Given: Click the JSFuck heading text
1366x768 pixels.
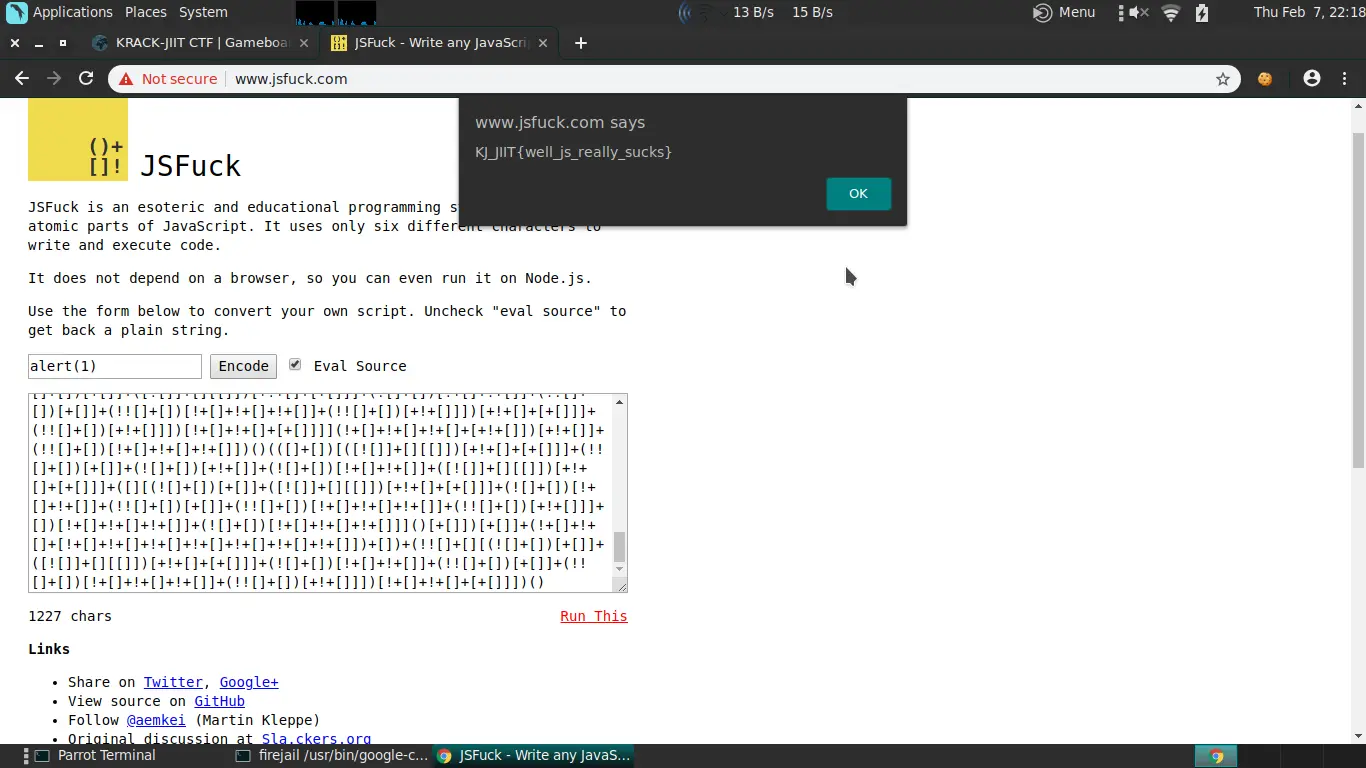Looking at the screenshot, I should [190, 165].
